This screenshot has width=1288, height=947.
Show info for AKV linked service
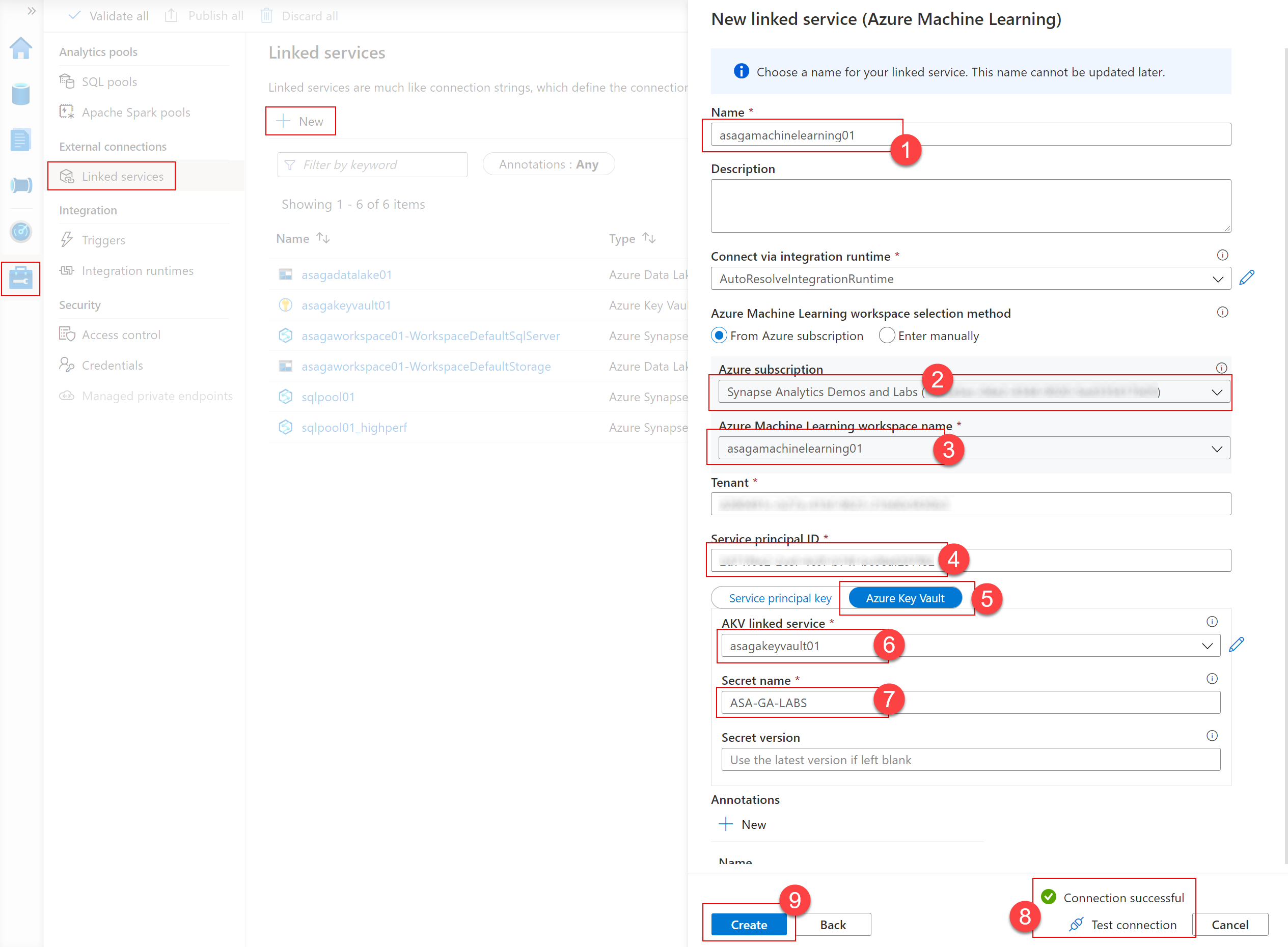[x=1212, y=622]
